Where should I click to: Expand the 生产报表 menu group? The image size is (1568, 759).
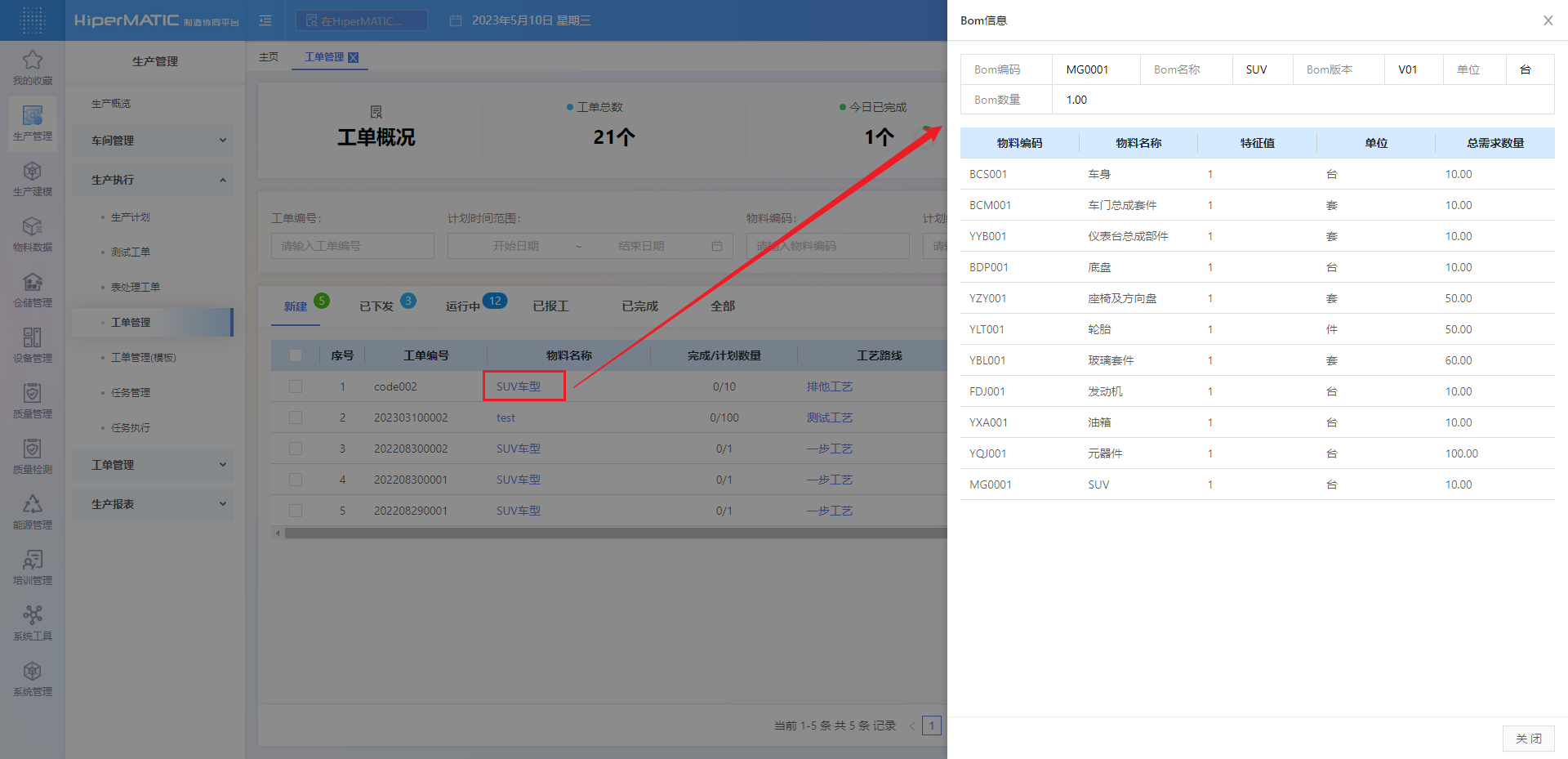(x=153, y=504)
